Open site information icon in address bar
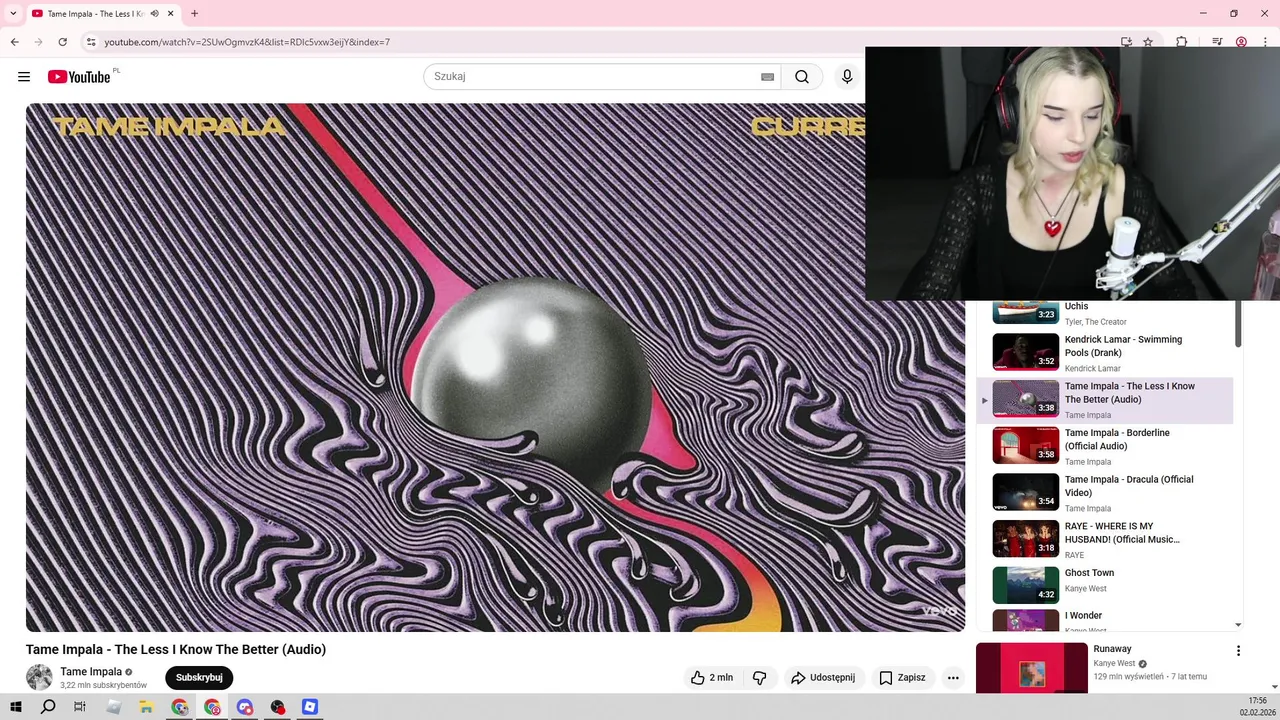The height and width of the screenshot is (720, 1280). 91,42
